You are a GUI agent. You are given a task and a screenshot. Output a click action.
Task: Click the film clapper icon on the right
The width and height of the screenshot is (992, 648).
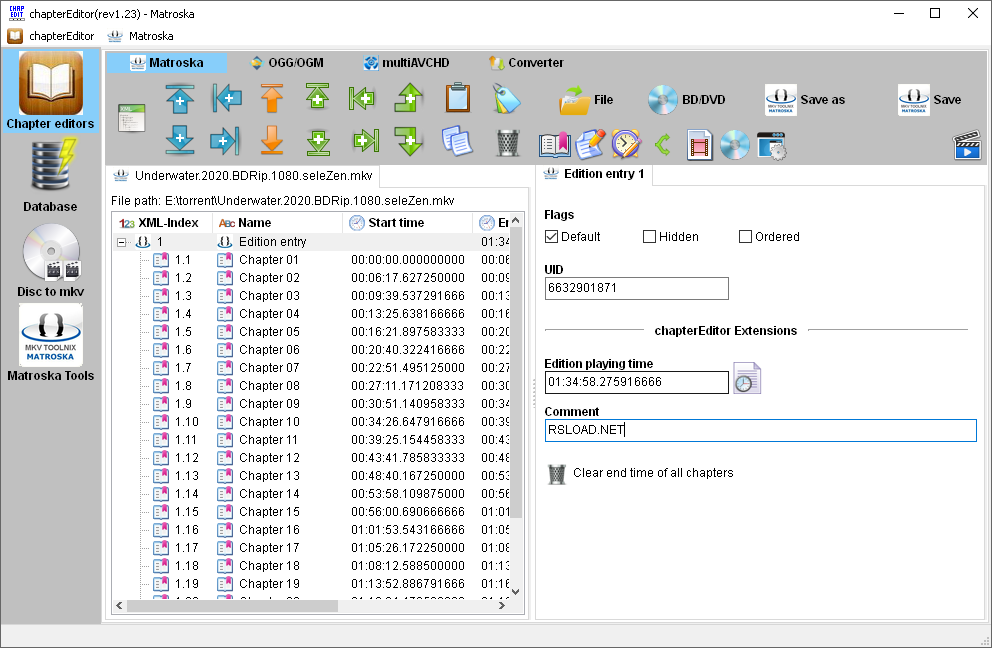966,146
